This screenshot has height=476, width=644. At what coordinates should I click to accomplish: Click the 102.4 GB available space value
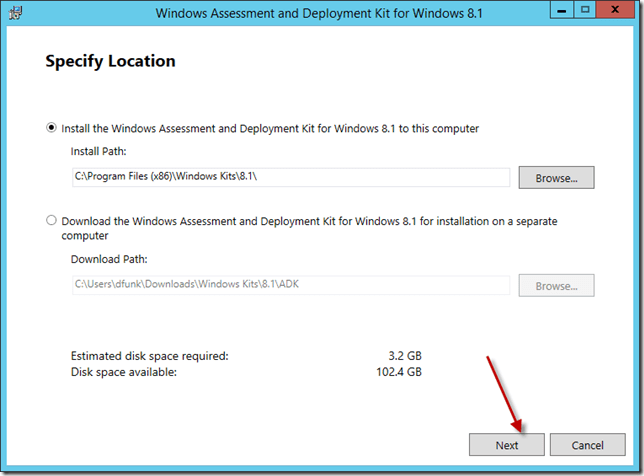coord(399,372)
